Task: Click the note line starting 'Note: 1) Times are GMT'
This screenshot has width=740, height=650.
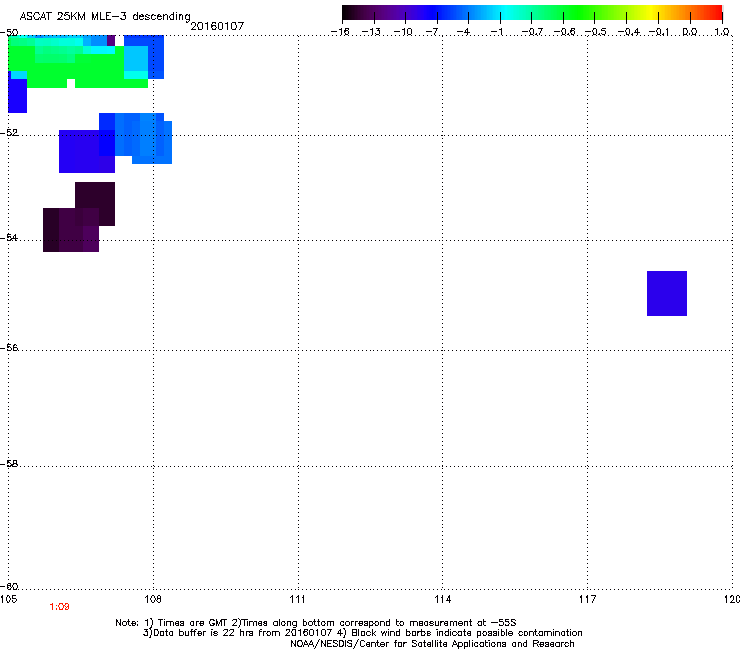Action: click(x=316, y=623)
